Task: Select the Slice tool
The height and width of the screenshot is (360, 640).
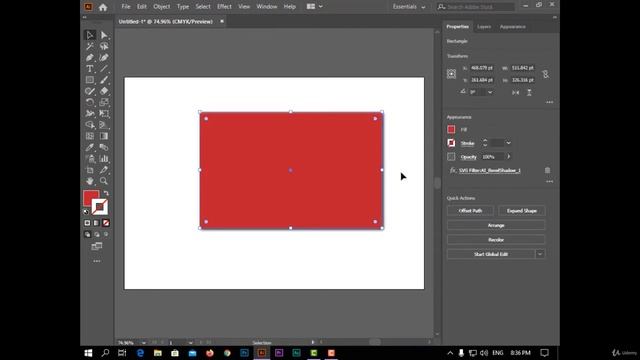Action: 104,170
